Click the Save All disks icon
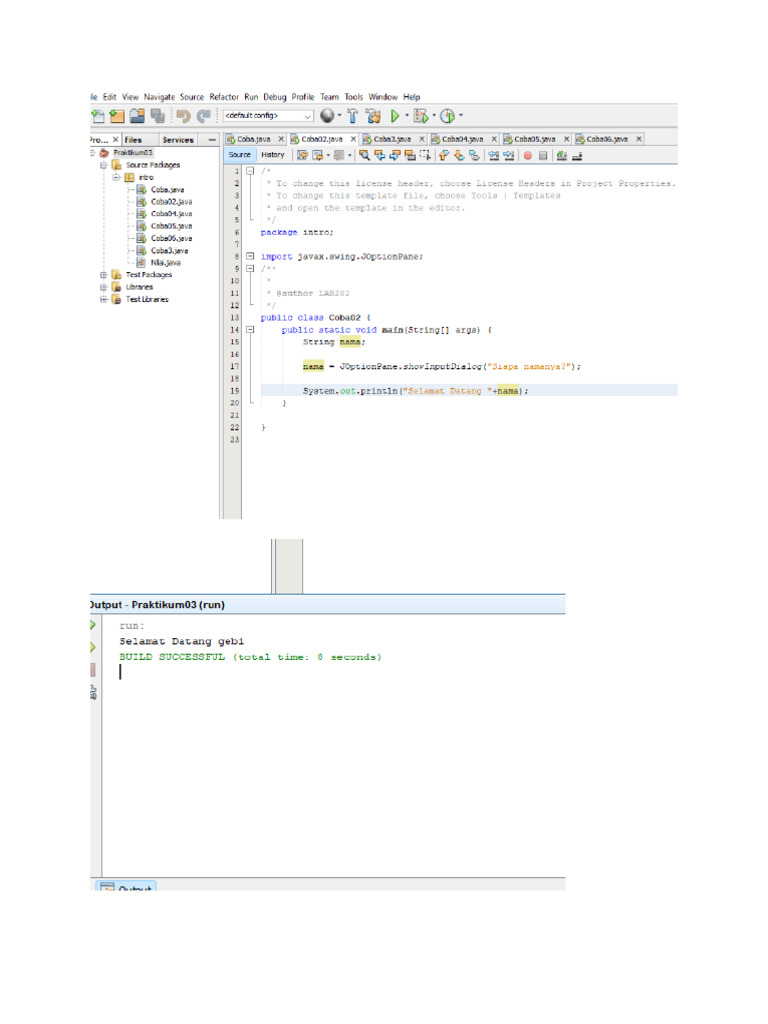Viewport: 768px width, 1024px height. pyautogui.click(x=157, y=116)
